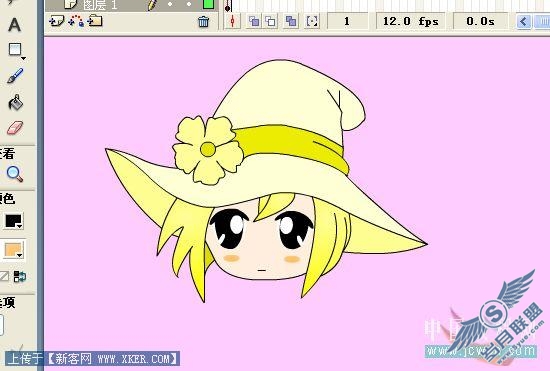This screenshot has height=371, width=550.
Task: Click the Swap Colors icon
Action: click(20, 277)
